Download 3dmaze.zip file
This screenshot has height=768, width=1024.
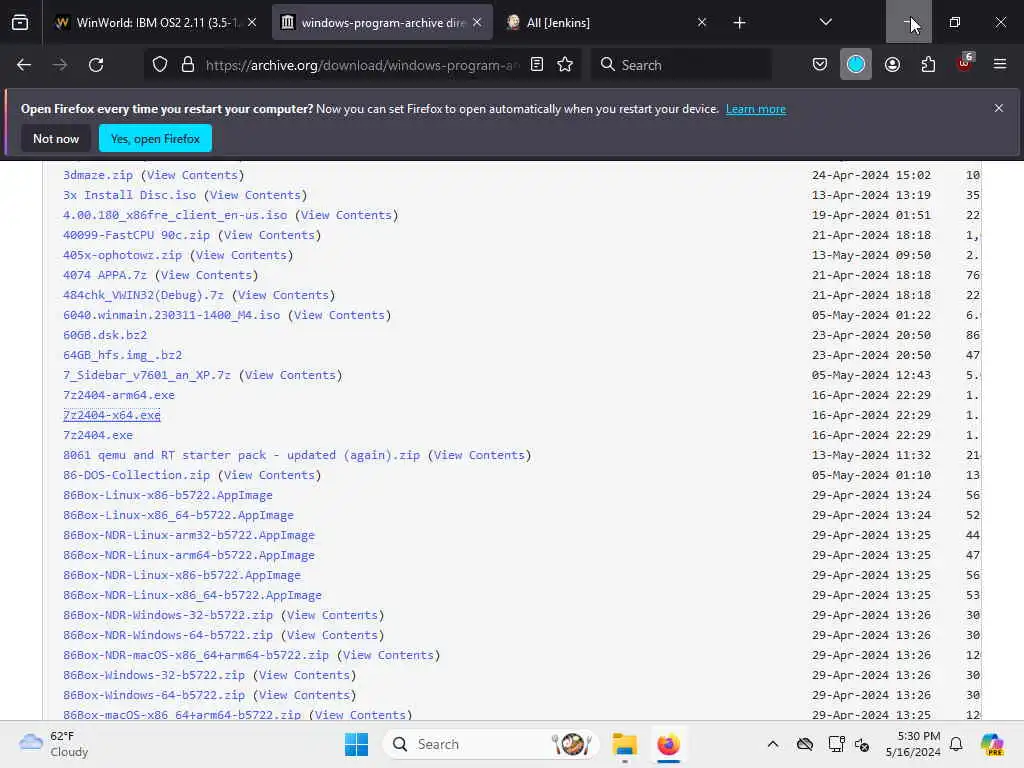[98, 175]
